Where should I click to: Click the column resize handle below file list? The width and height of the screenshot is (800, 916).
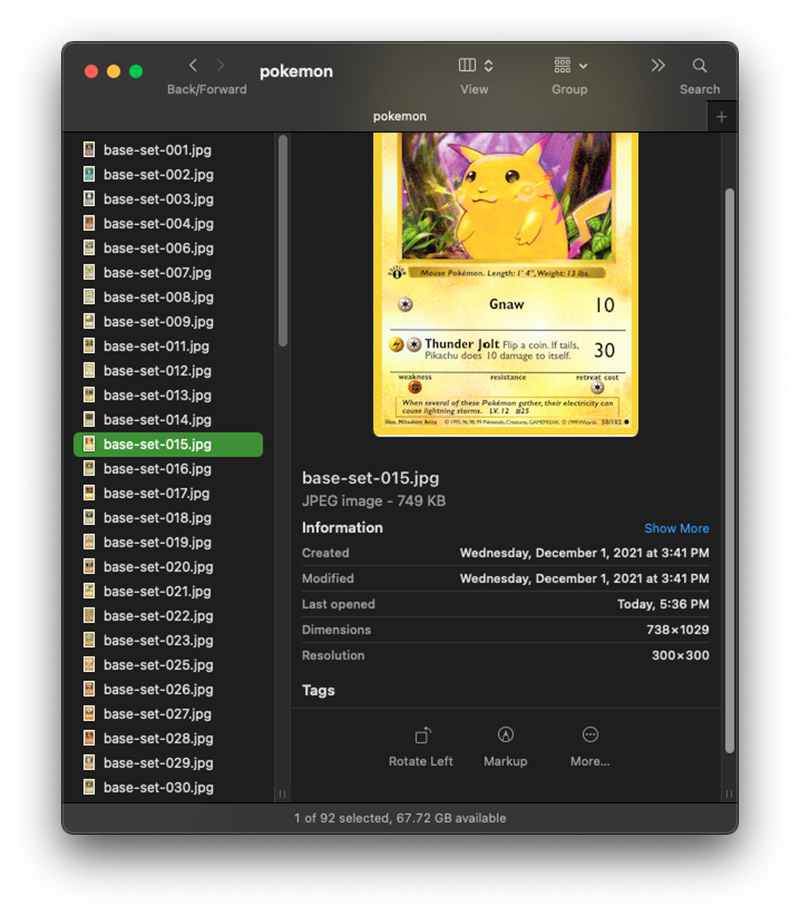coord(282,794)
